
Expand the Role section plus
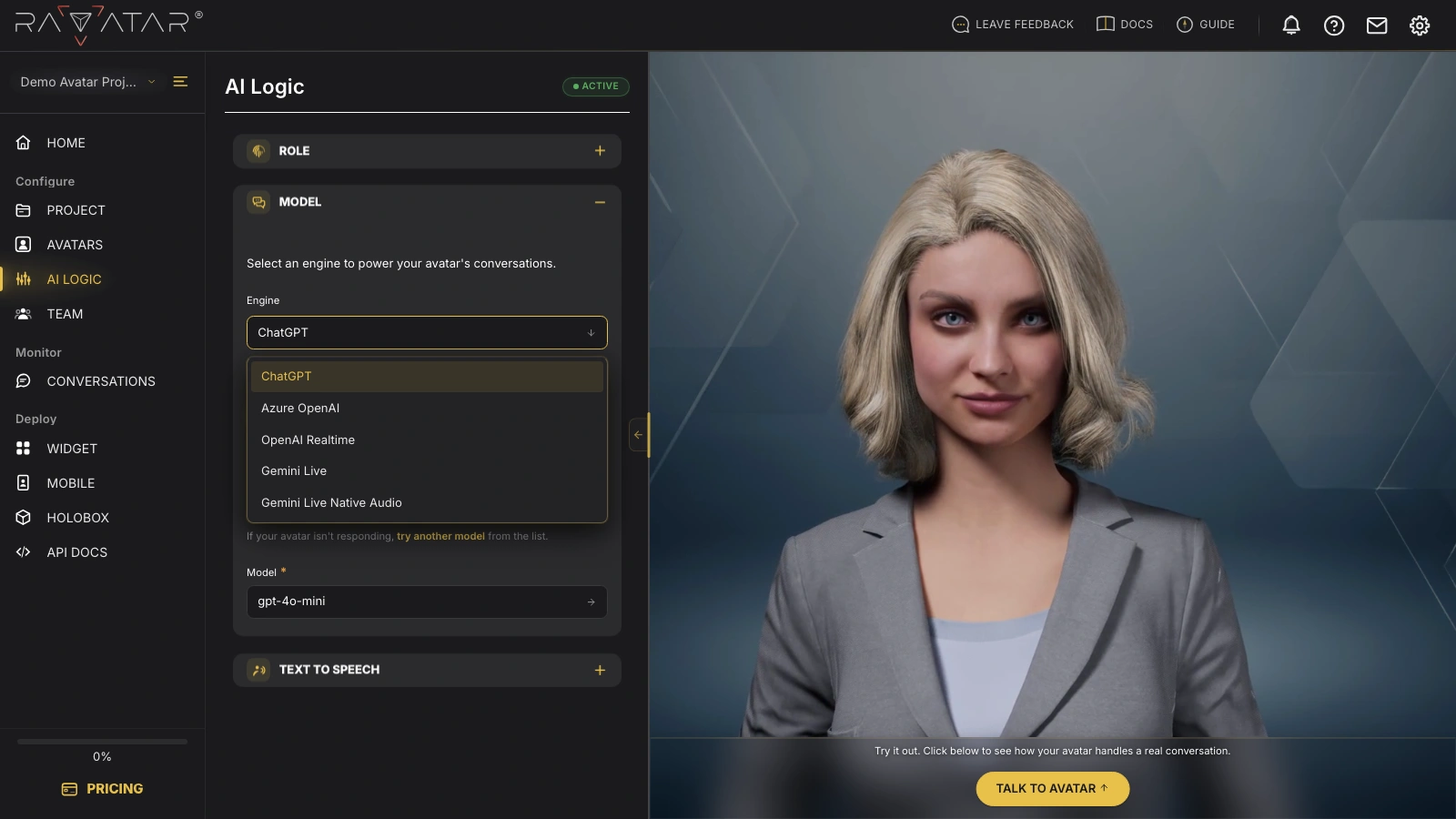pyautogui.click(x=600, y=151)
